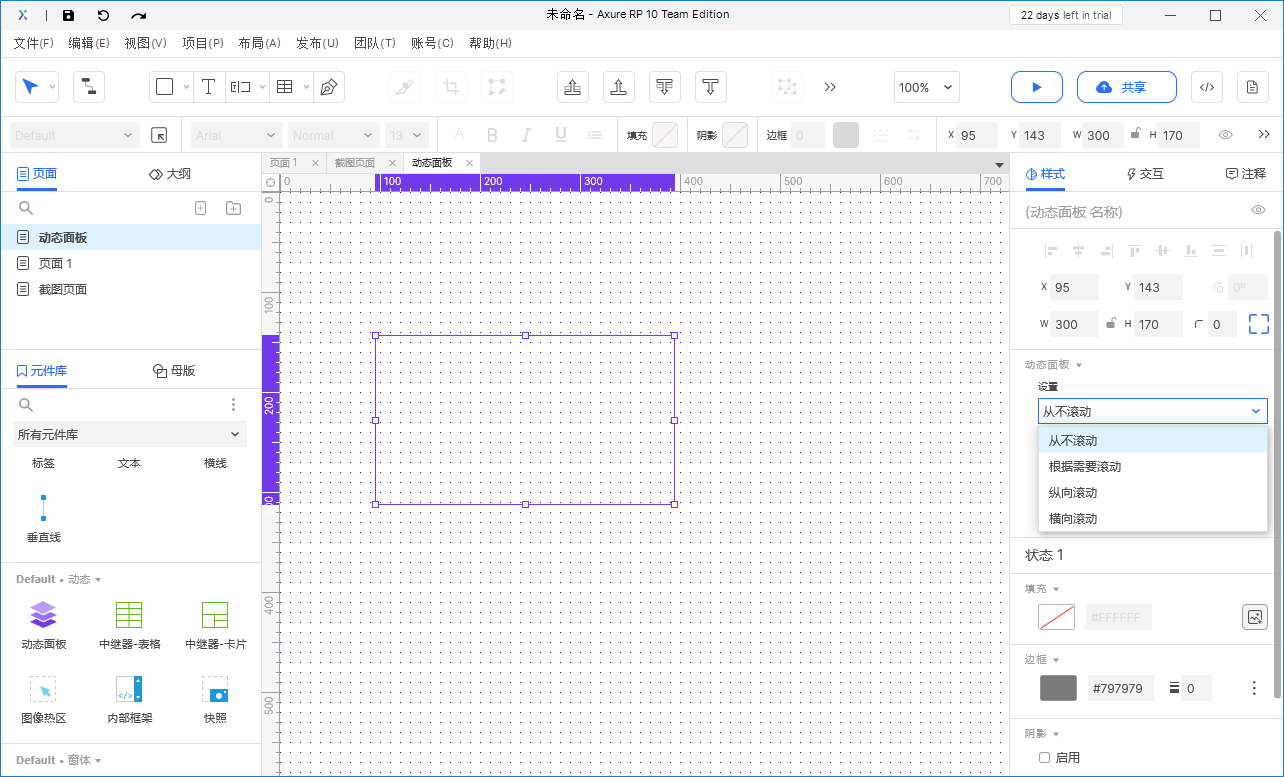Switch to the 大纲 tab
Screen dimensions: 1284x777
click(170, 173)
